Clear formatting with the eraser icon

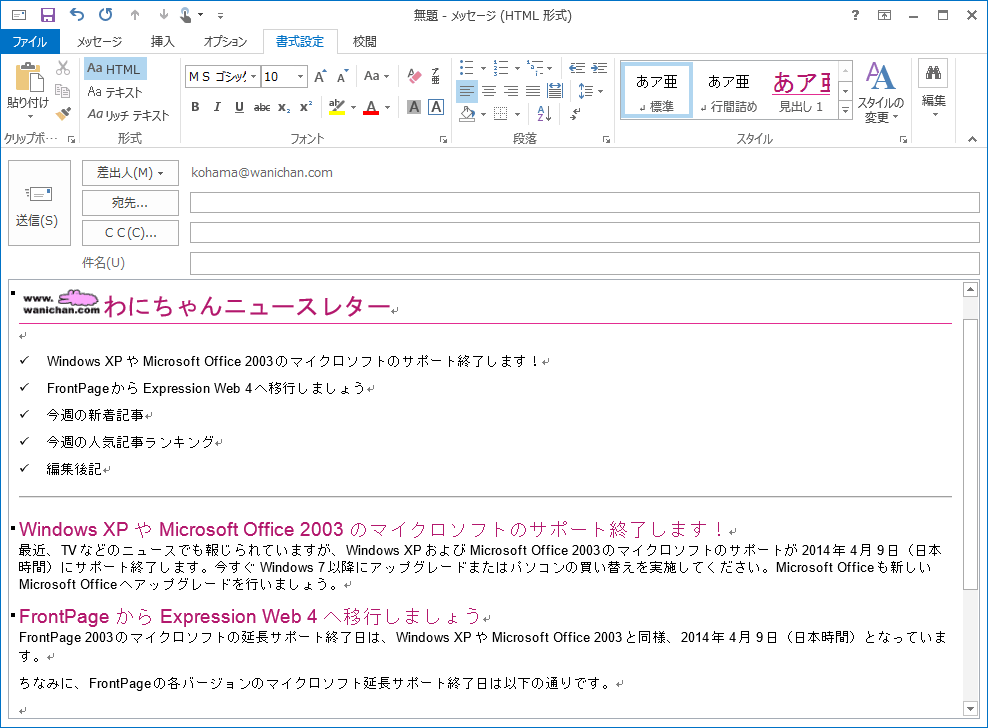tap(414, 76)
